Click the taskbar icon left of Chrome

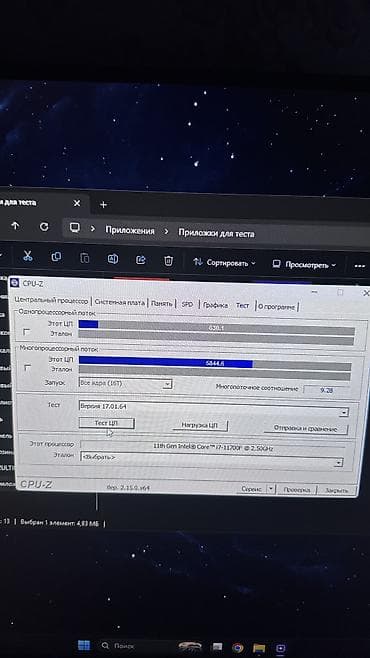[217, 647]
